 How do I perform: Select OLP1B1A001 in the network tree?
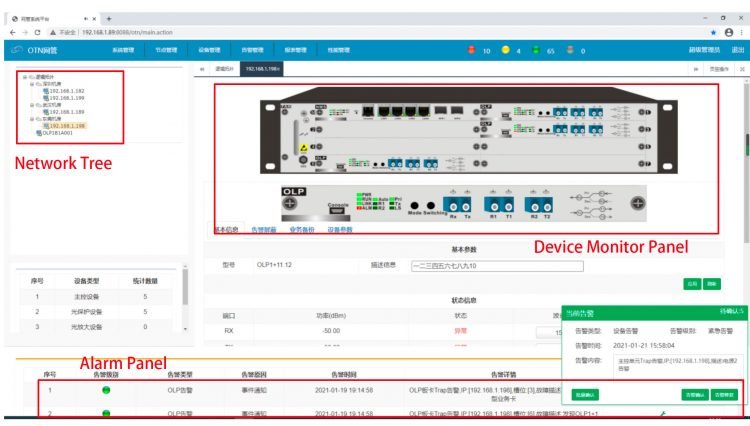coord(56,133)
